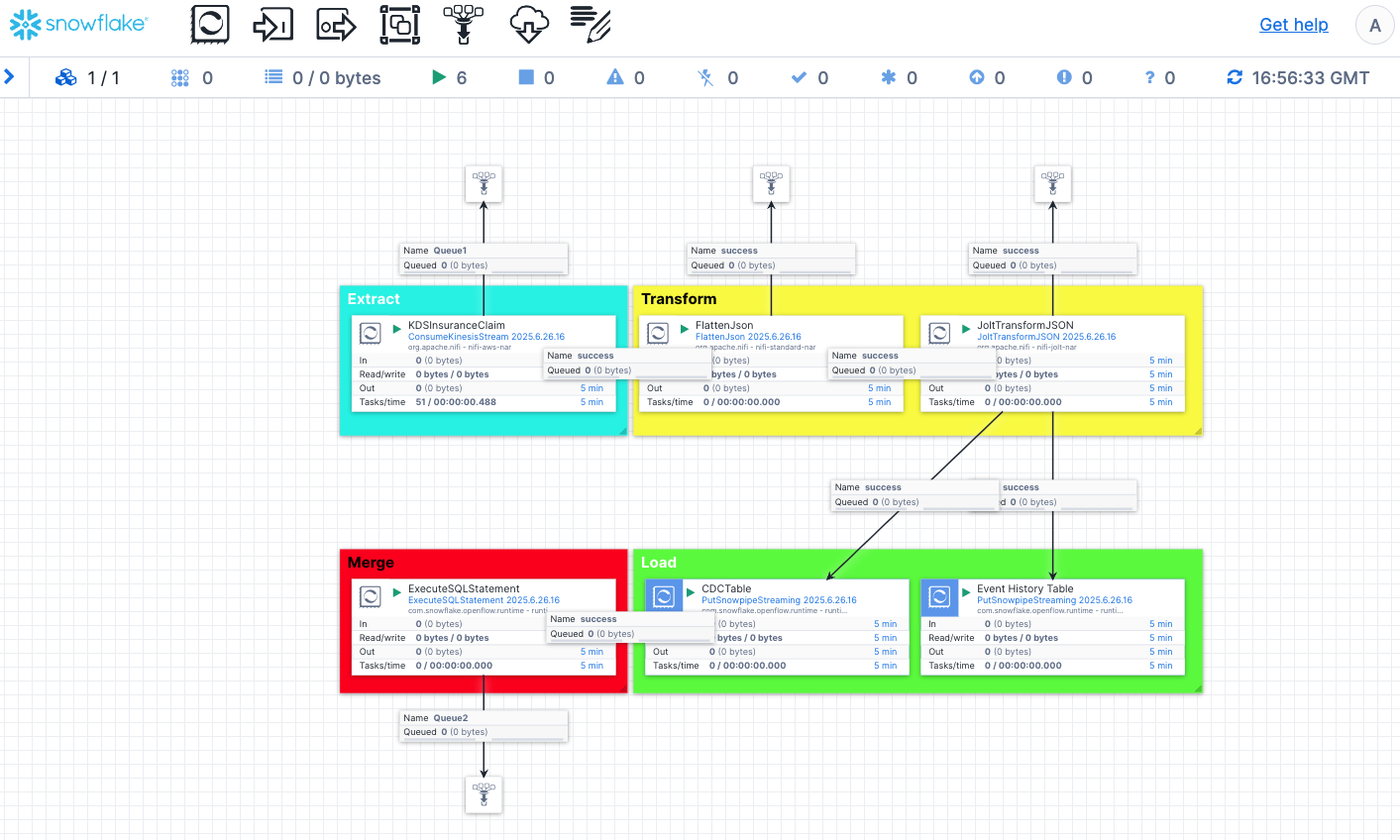Select the red Merge label heading
The image size is (1400, 840).
coord(372,563)
